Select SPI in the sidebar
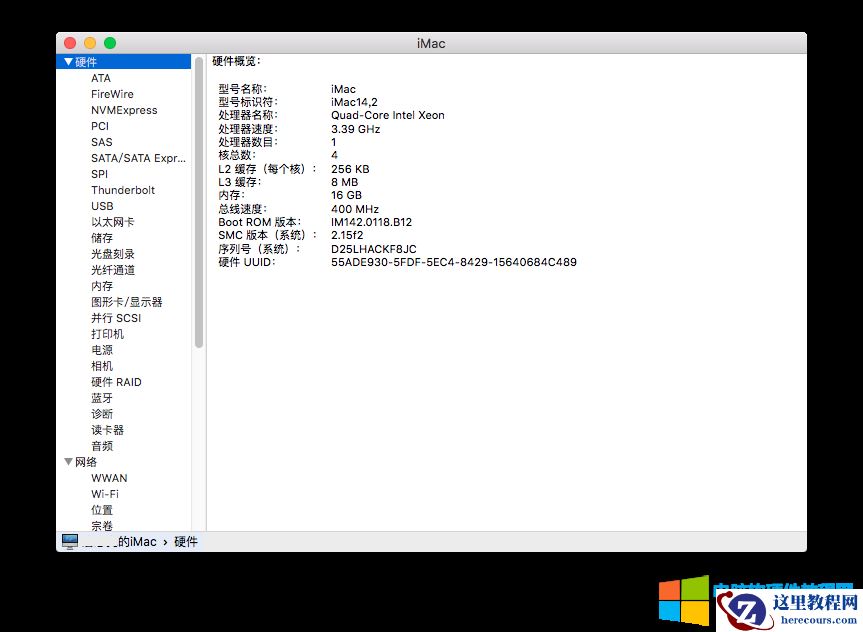Screen dimensions: 863x632 [x=100, y=174]
